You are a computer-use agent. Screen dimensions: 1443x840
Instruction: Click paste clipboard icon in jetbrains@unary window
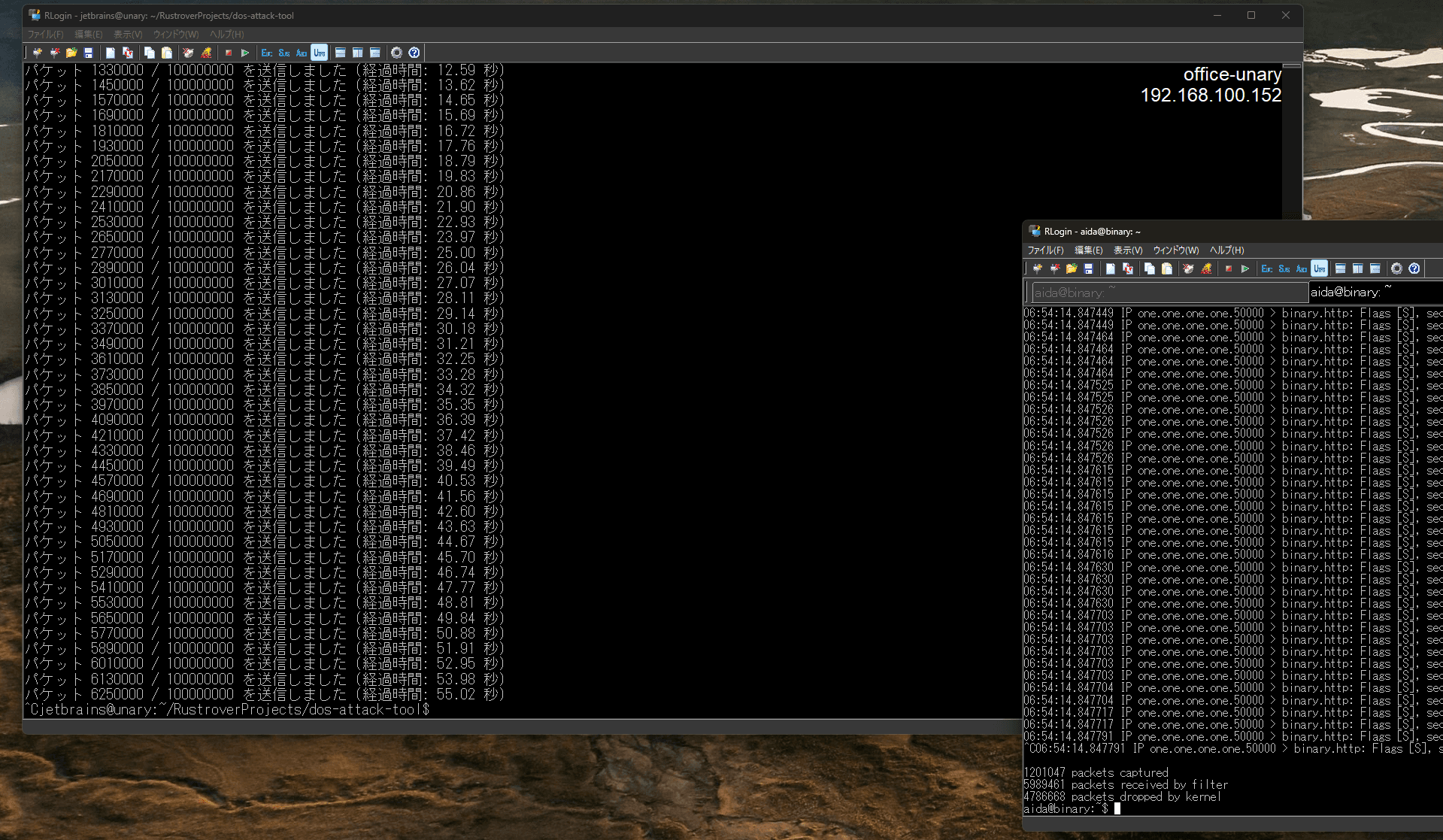[167, 53]
